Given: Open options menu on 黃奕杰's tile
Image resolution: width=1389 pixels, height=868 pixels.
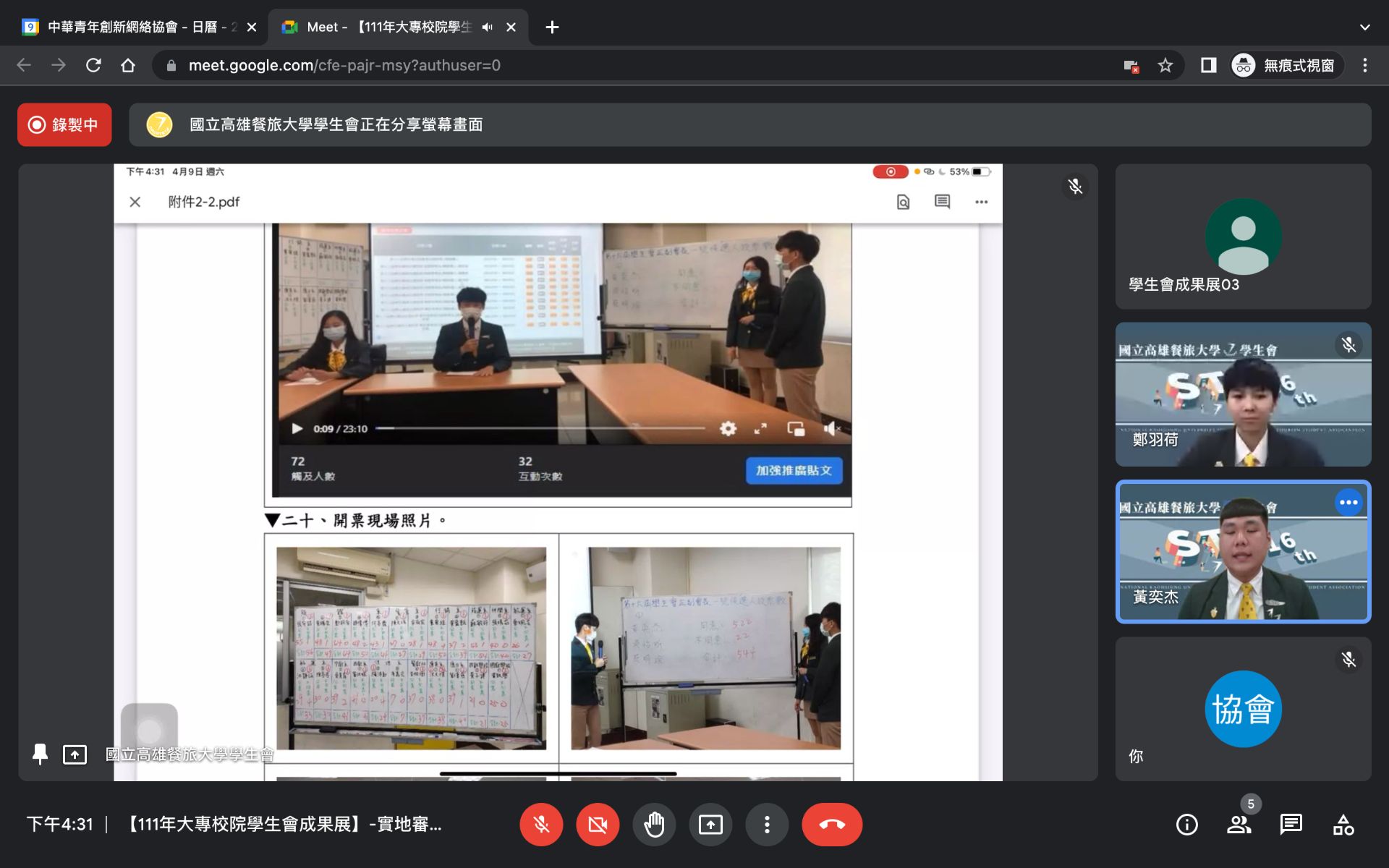Looking at the screenshot, I should click(1348, 503).
